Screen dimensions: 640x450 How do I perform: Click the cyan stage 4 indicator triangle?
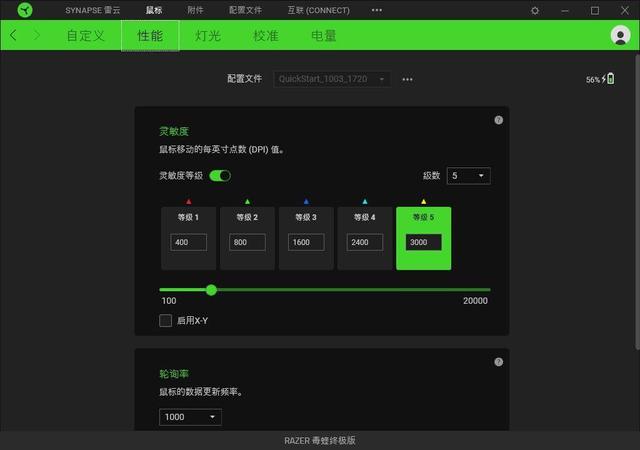(365, 201)
